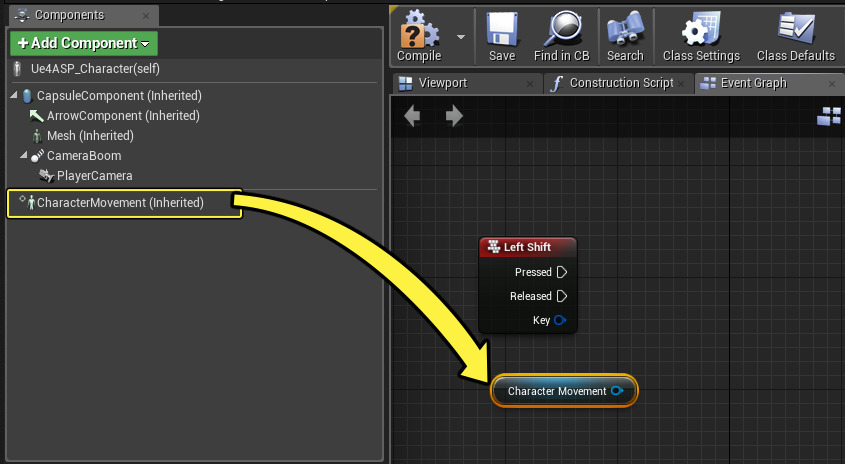Image resolution: width=845 pixels, height=464 pixels.
Task: Open the Compile options dropdown arrow
Action: (x=461, y=37)
